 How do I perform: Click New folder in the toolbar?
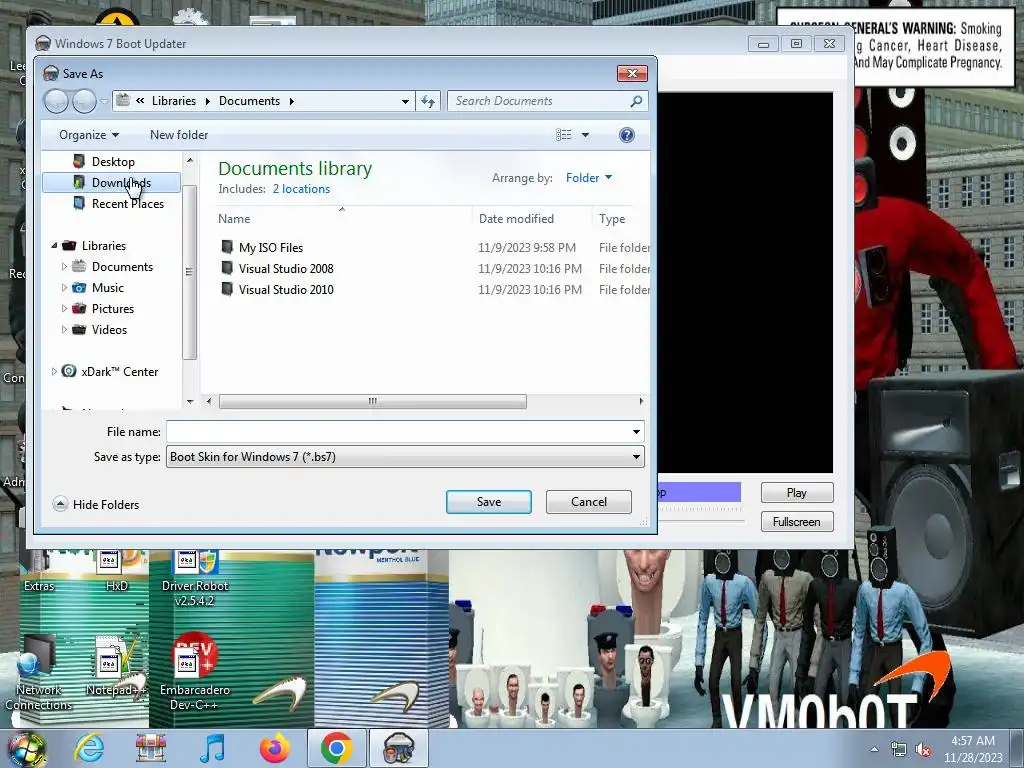(x=179, y=135)
